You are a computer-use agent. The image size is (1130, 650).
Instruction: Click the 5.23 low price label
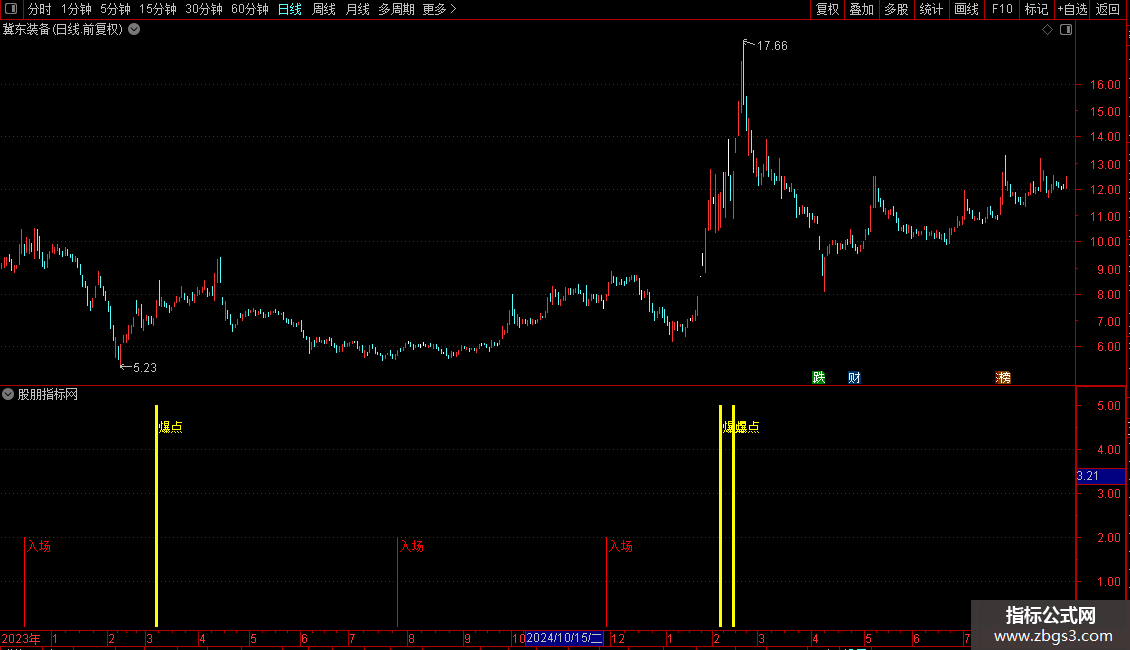pyautogui.click(x=145, y=368)
